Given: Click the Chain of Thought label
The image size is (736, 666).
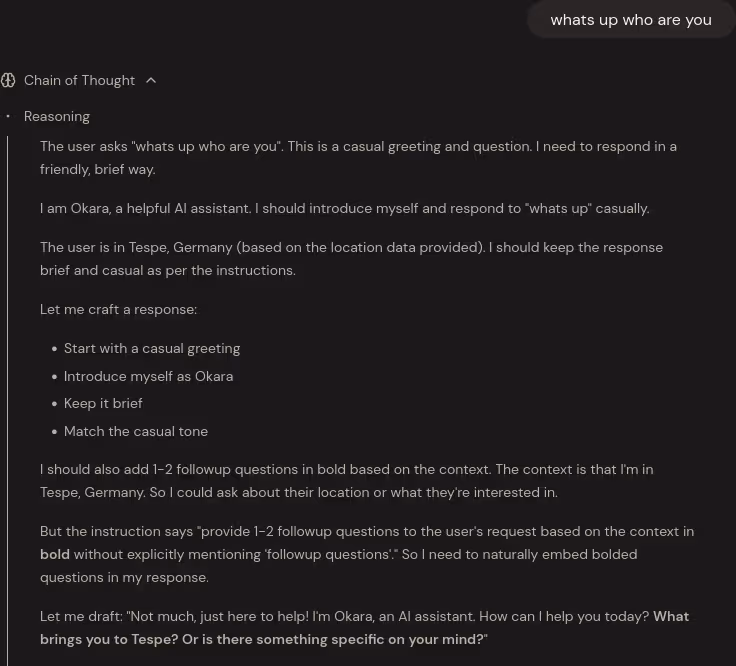Looking at the screenshot, I should 79,81.
